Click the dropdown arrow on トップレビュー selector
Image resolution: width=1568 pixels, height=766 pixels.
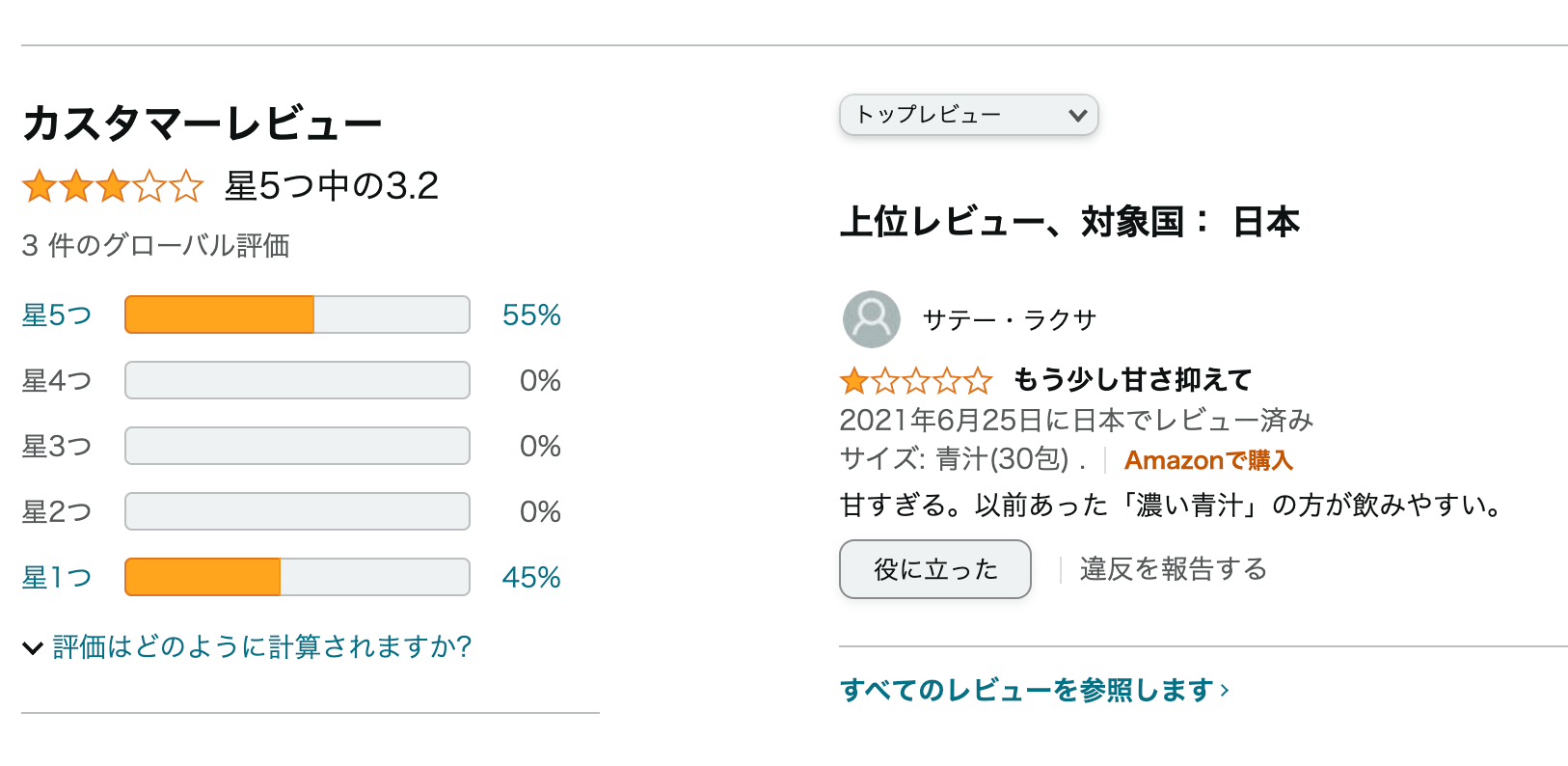tap(1078, 116)
